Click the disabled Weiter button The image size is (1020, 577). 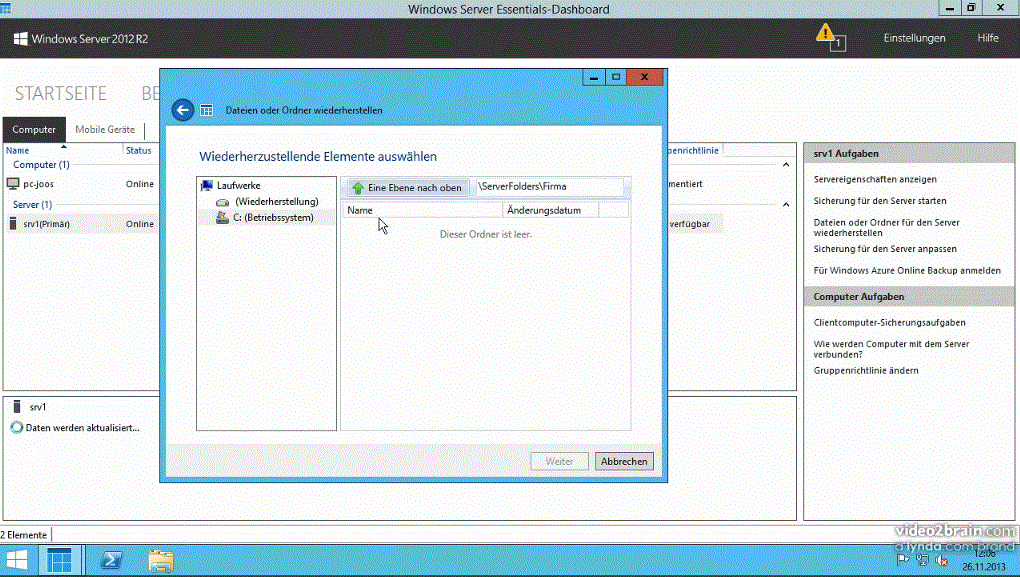tap(559, 461)
